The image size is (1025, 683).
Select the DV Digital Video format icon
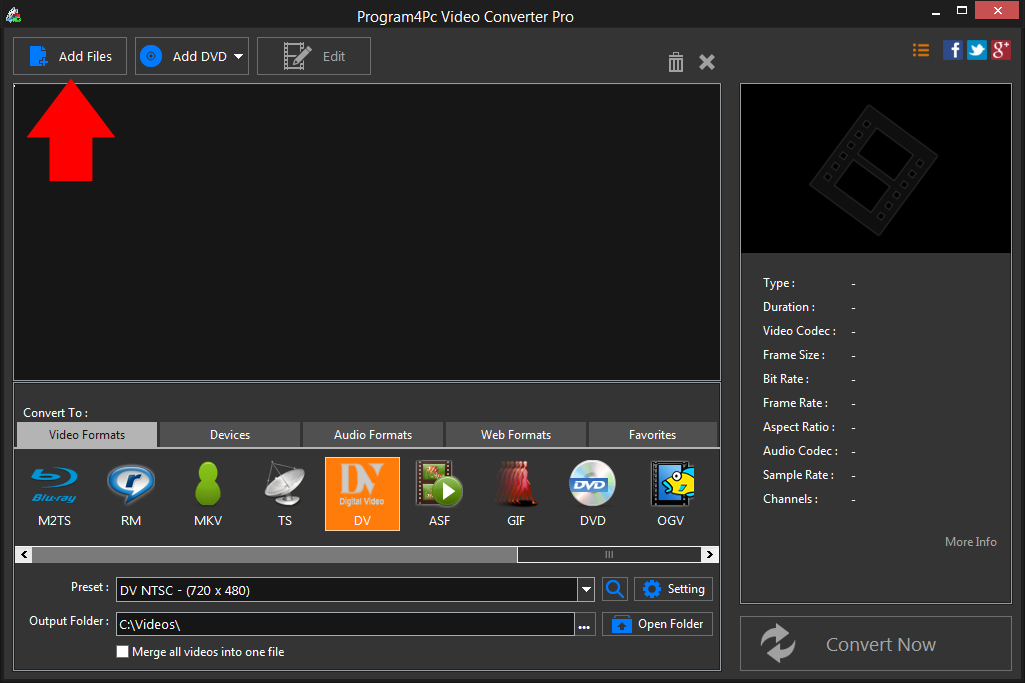[x=362, y=492]
